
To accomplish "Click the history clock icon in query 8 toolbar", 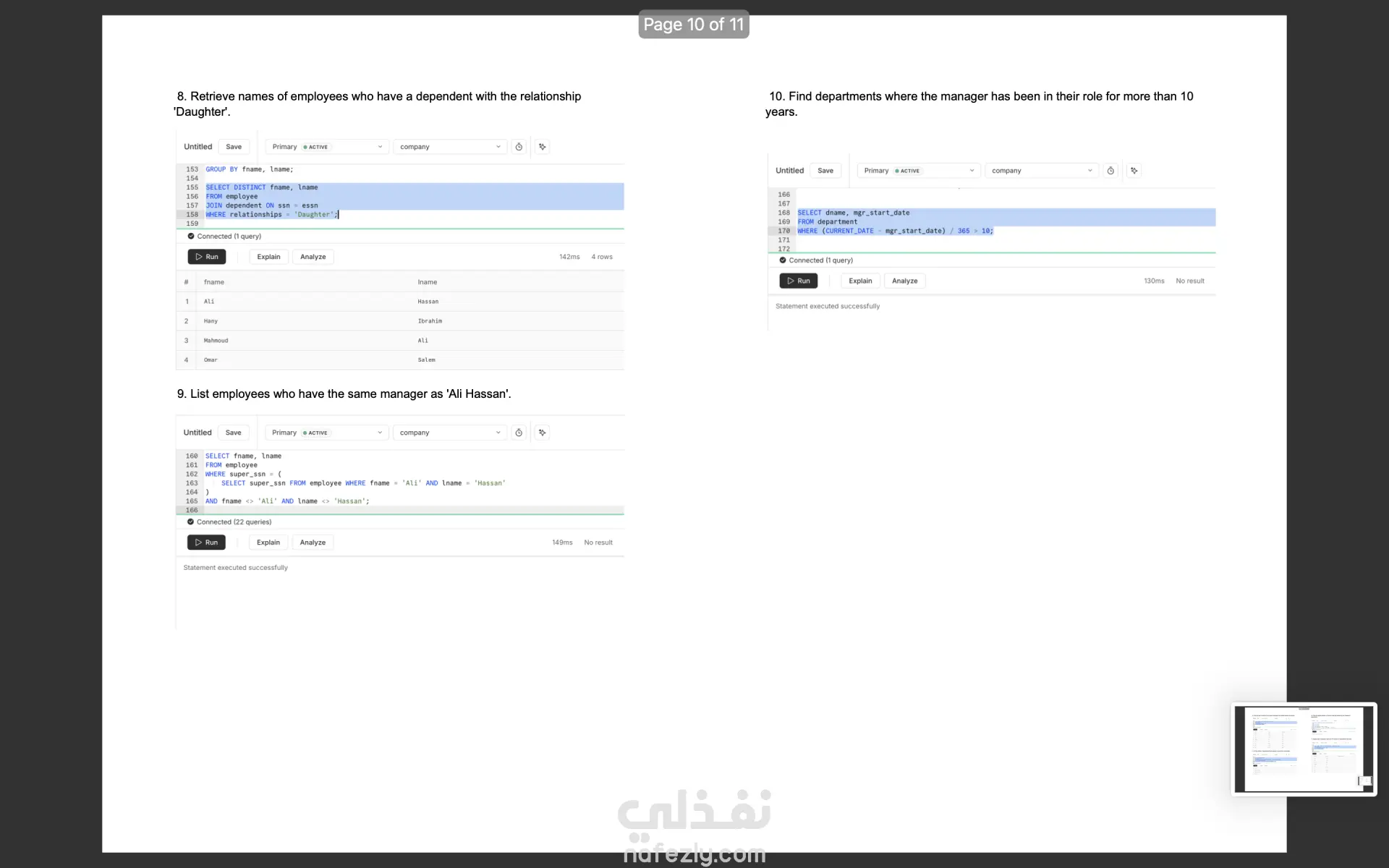I will point(519,147).
